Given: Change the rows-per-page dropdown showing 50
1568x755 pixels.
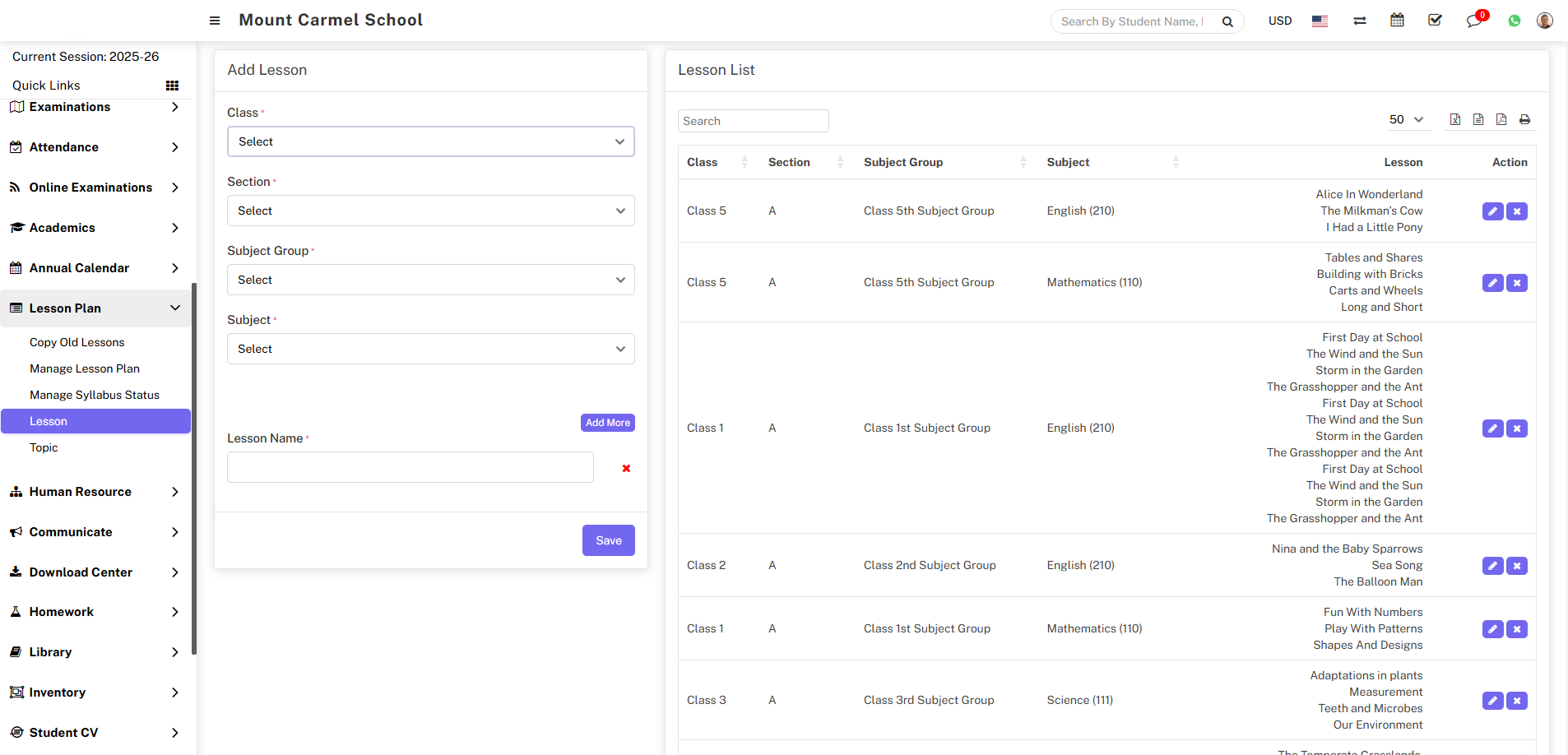Looking at the screenshot, I should 1406,120.
